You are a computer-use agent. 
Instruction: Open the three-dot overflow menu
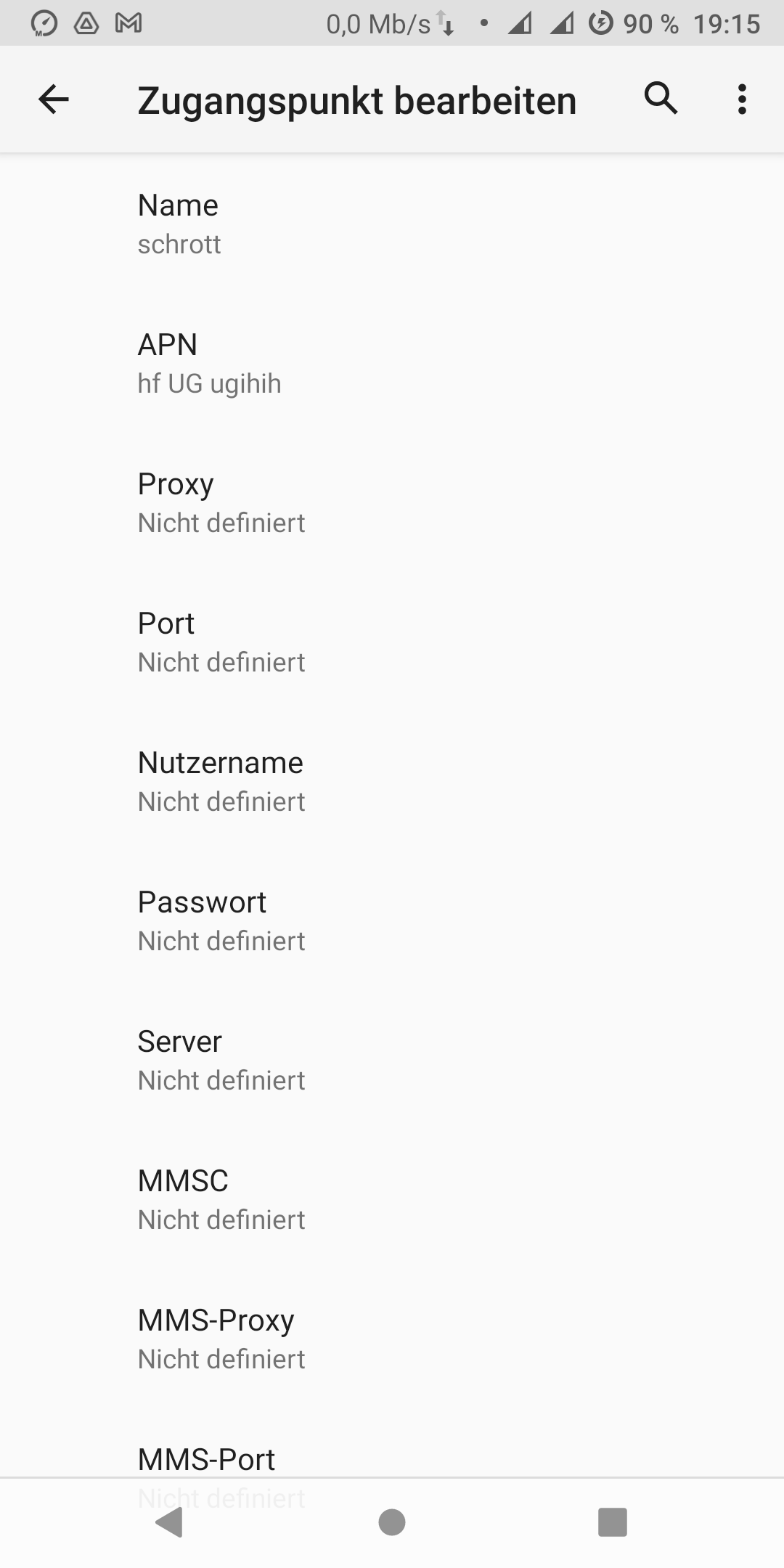(741, 99)
